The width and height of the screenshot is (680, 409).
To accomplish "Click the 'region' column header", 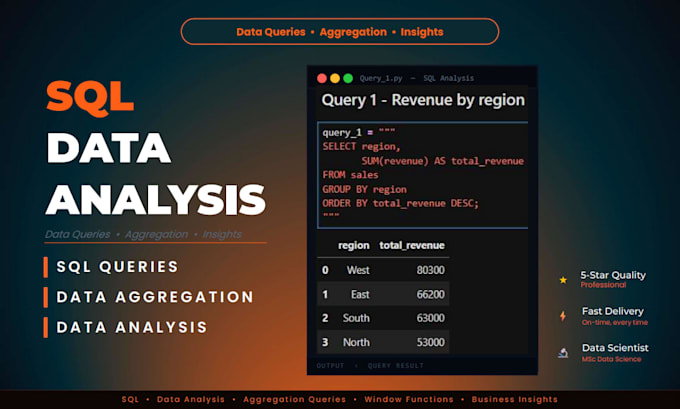I will point(353,245).
